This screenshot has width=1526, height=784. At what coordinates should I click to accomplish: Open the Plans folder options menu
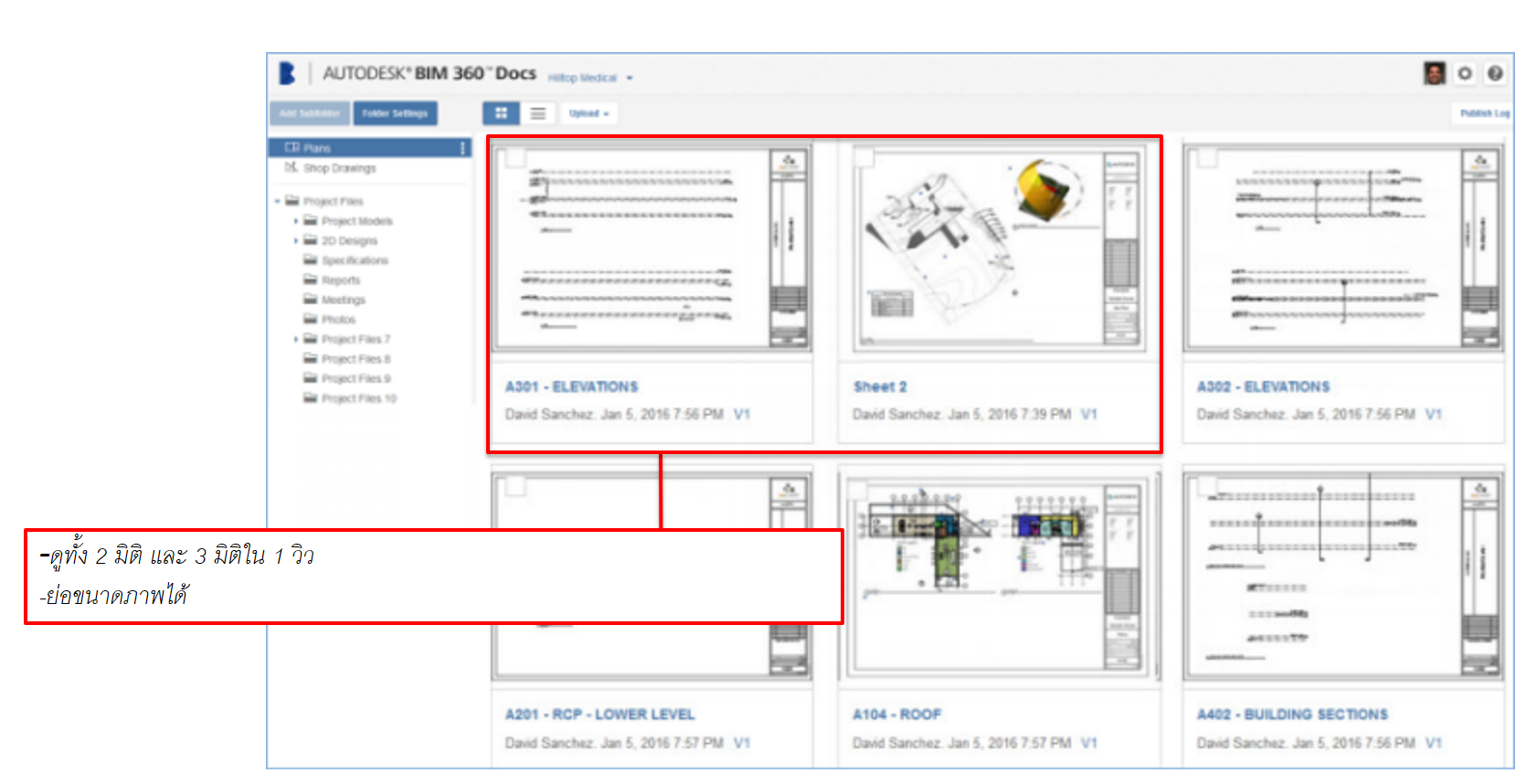tap(462, 147)
